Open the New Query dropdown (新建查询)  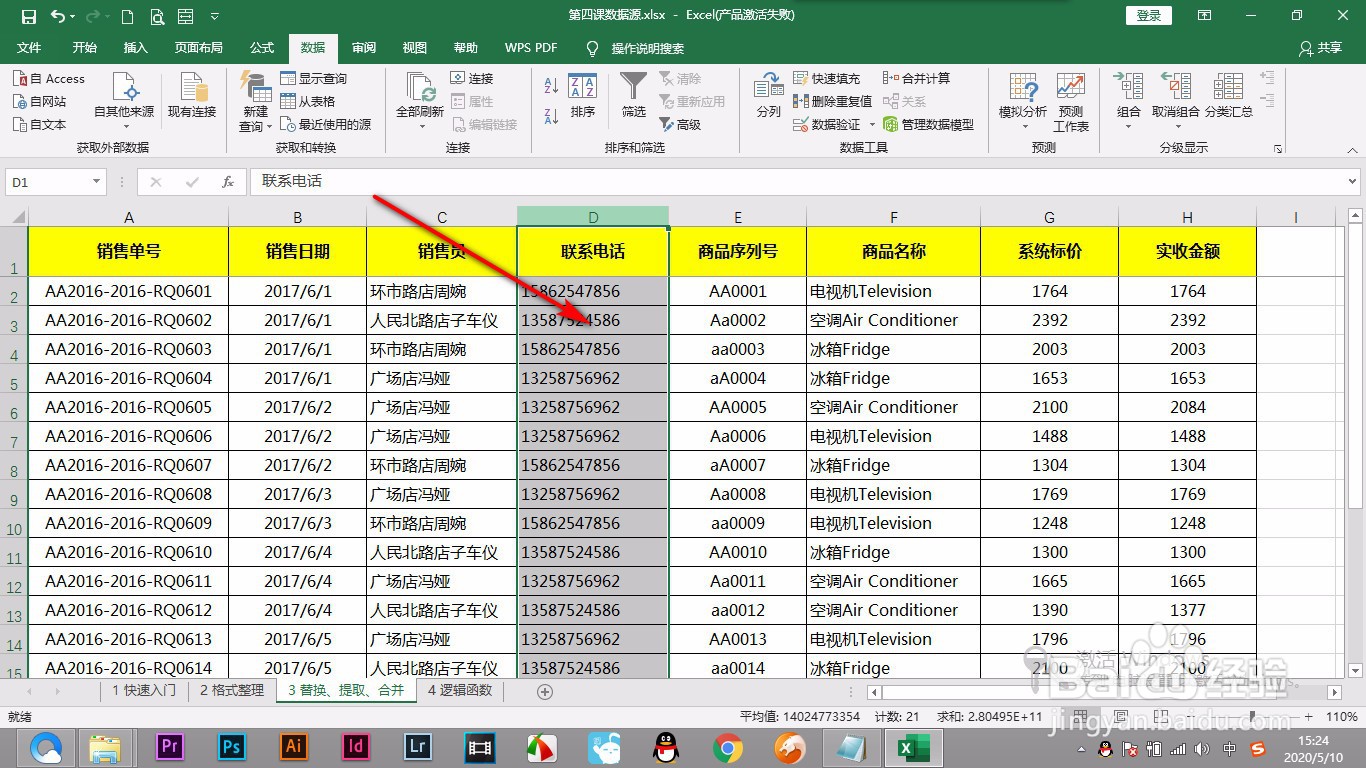pyautogui.click(x=256, y=102)
